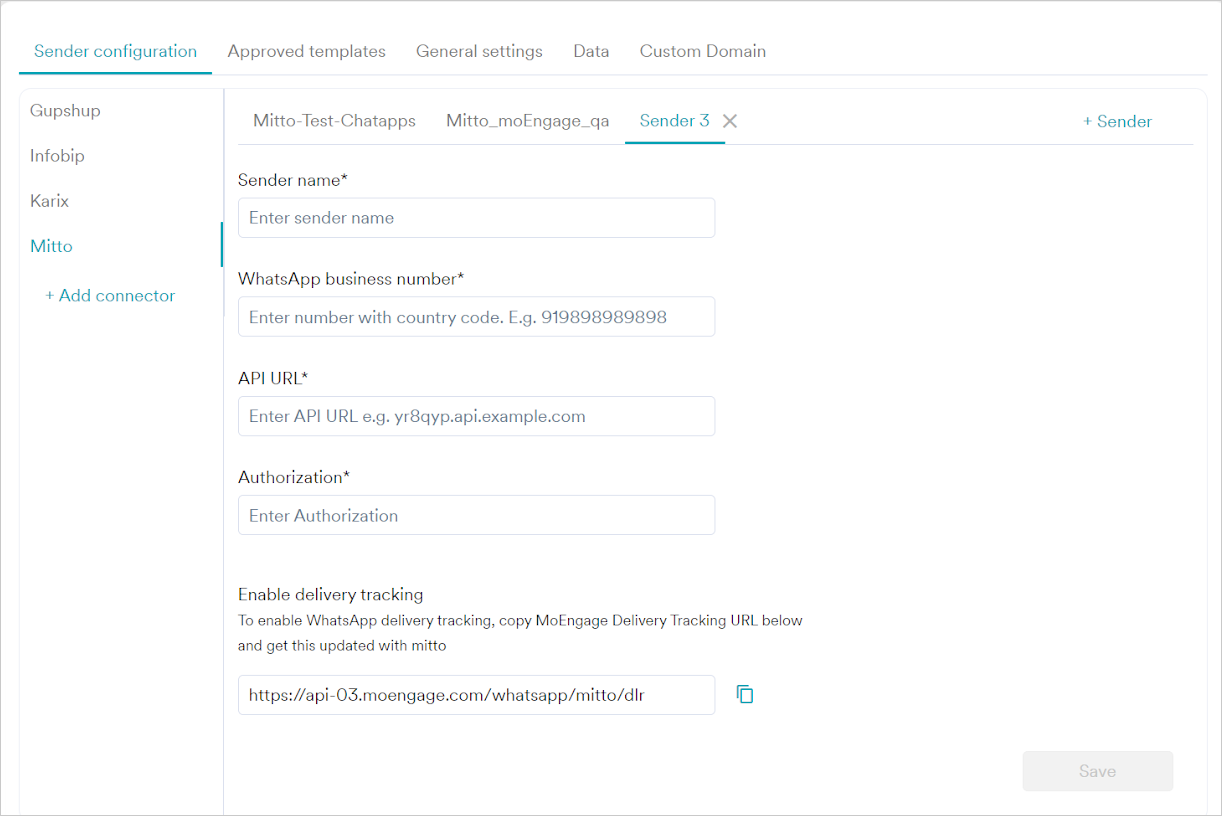Copy the MoEngage Delivery Tracking URL

point(744,693)
